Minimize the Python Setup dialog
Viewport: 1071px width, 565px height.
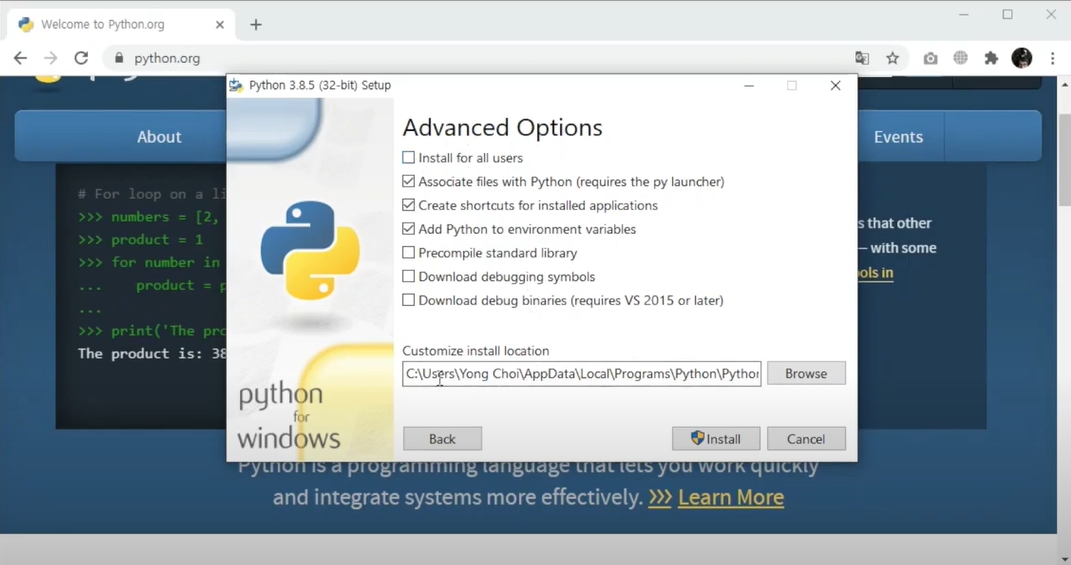tap(749, 85)
